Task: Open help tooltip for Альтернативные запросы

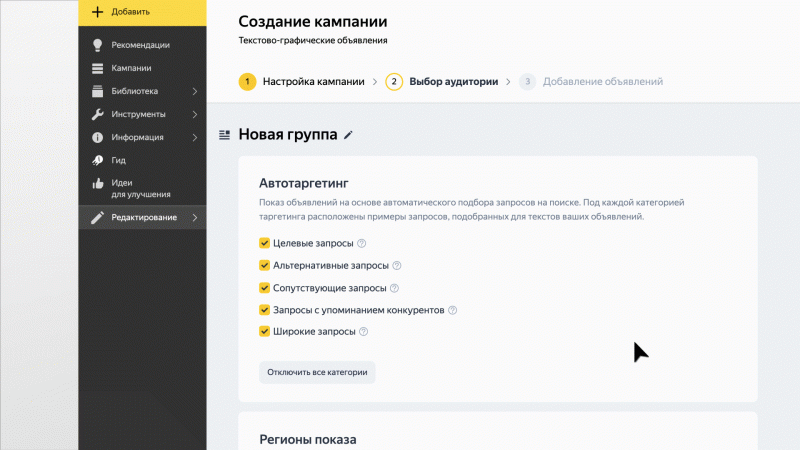Action: coord(397,266)
